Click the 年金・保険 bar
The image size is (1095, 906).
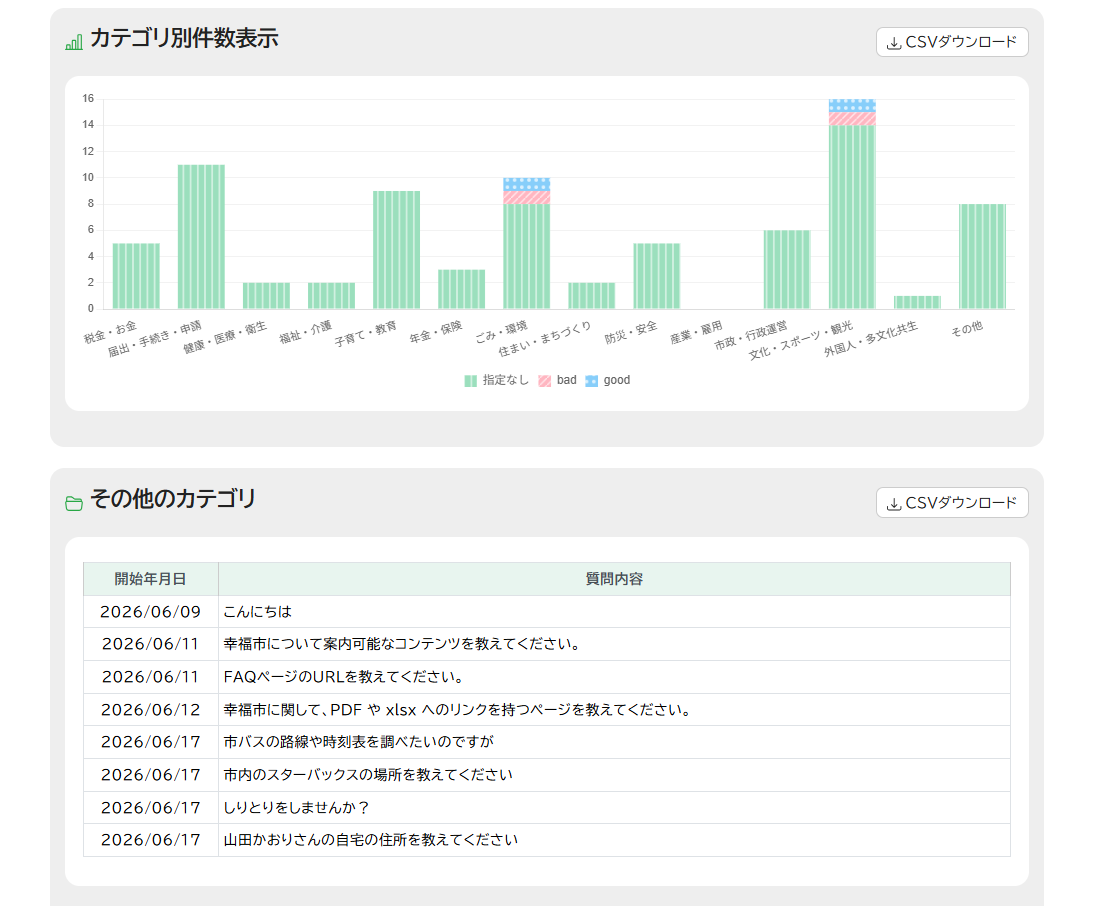pos(462,289)
